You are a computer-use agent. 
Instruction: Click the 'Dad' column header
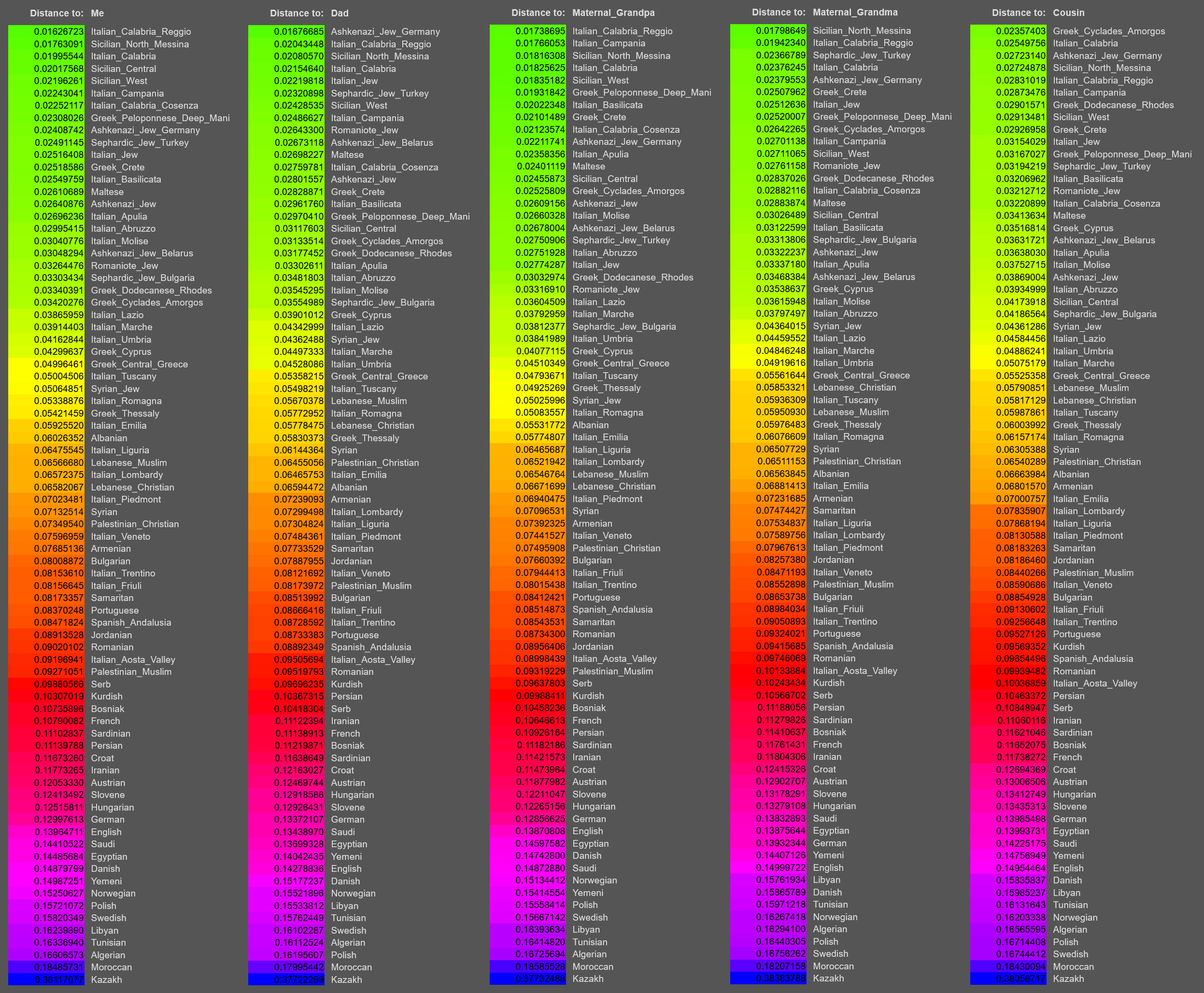340,13
